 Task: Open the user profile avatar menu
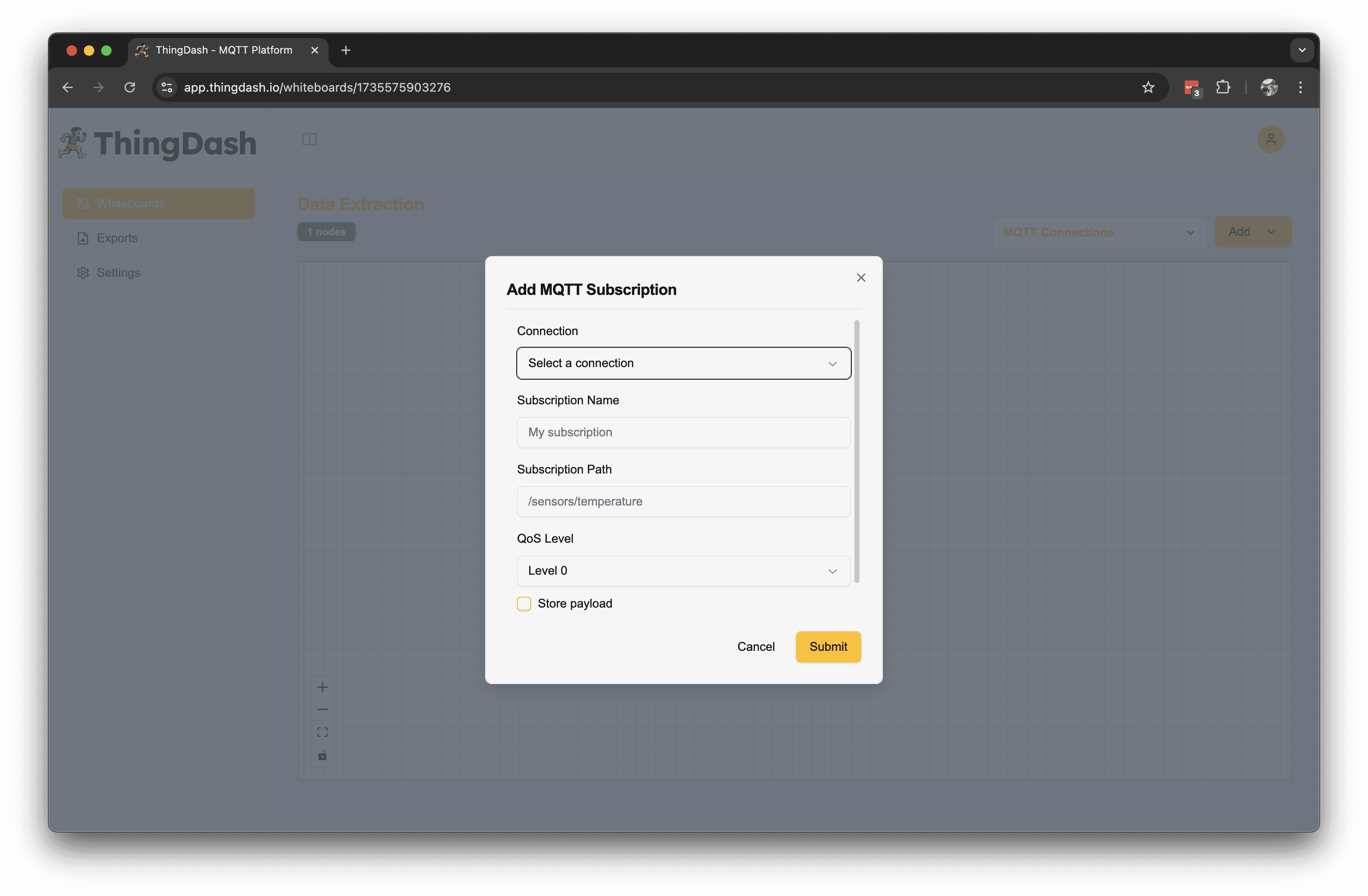1270,139
